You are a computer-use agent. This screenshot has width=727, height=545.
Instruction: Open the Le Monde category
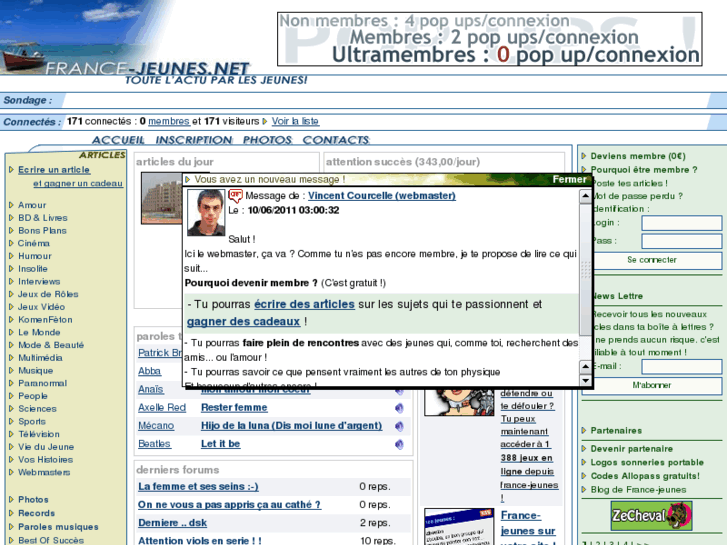tap(39, 333)
